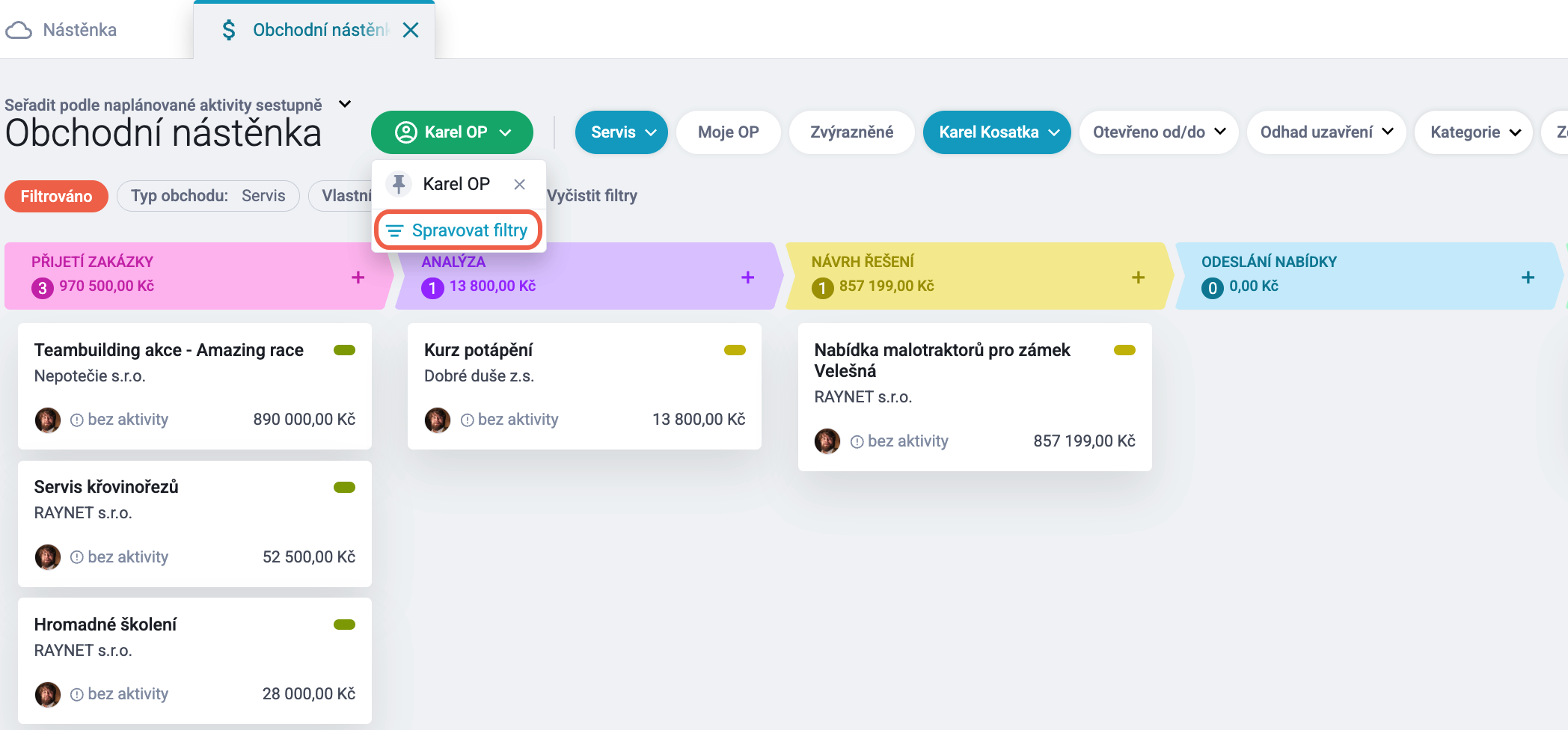Click bez aktivity on Hromadné školení card
This screenshot has height=730, width=1568.
pos(120,694)
